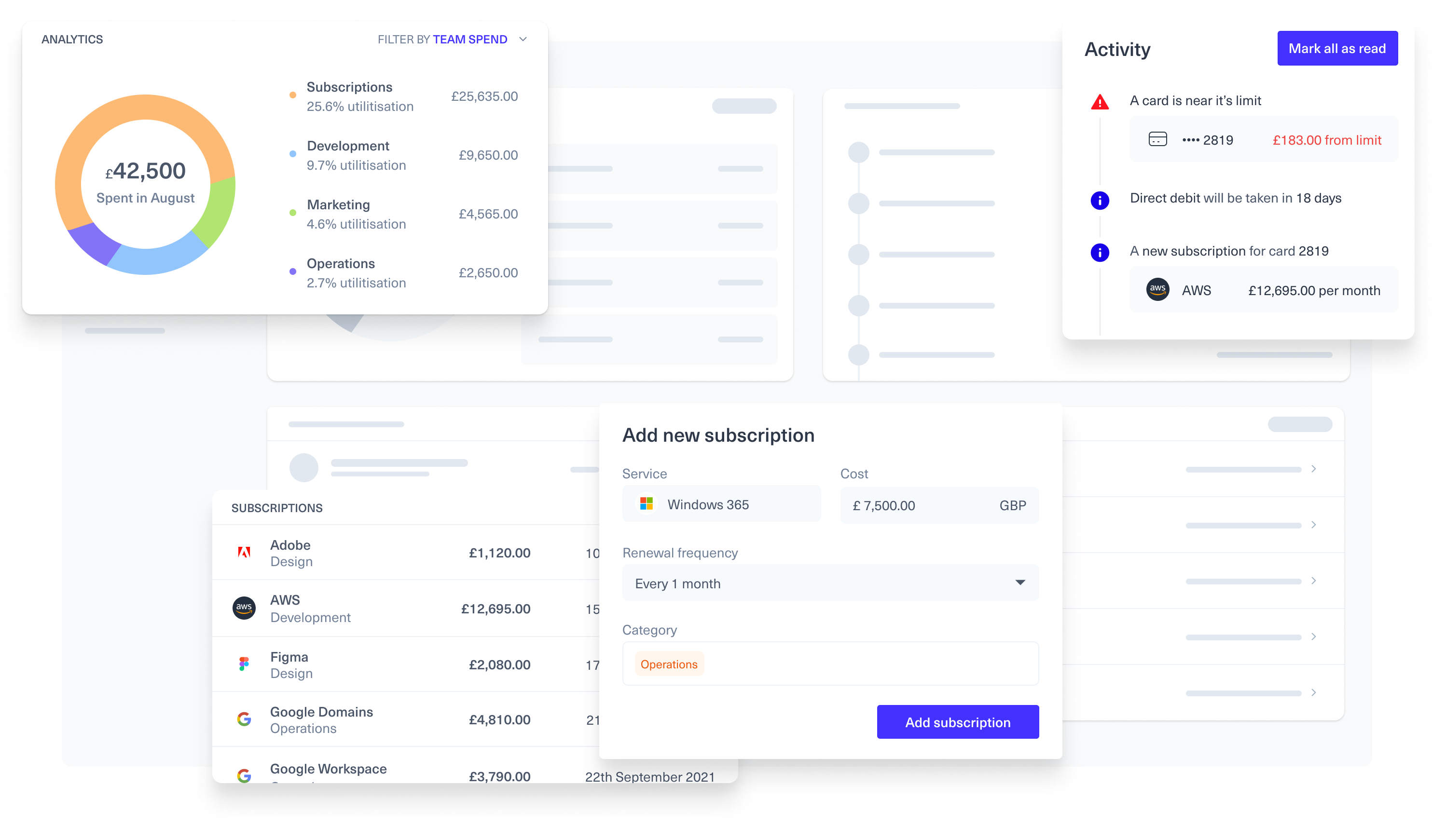Click green dot next to Marketing legend
Viewport: 1432px width, 840px height.
(x=293, y=213)
